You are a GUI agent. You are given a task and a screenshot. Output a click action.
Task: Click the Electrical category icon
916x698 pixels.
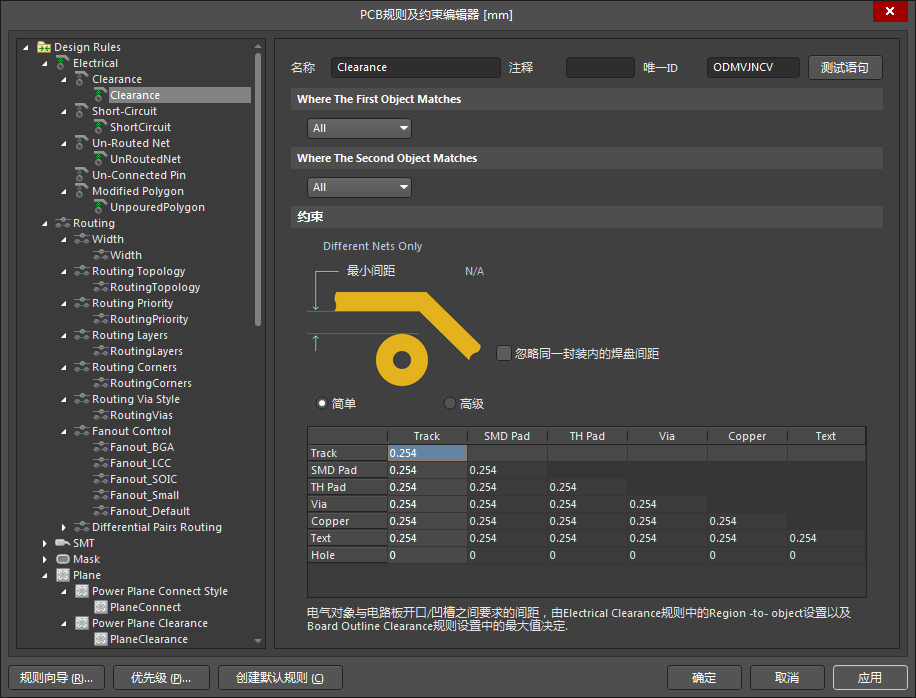pyautogui.click(x=63, y=62)
